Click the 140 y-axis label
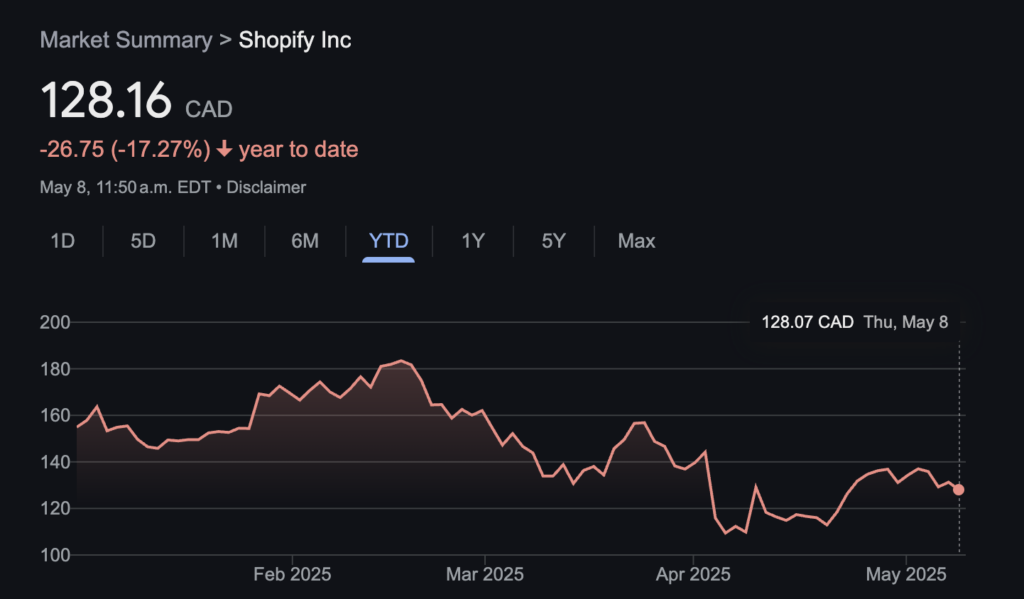 [54, 462]
